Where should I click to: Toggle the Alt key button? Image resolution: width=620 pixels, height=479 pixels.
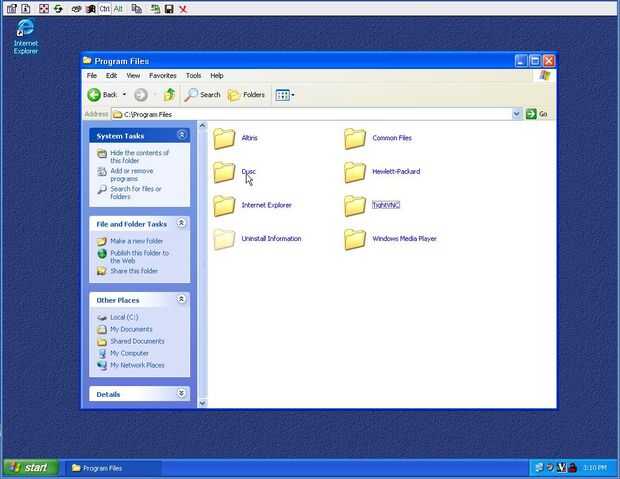click(x=118, y=8)
